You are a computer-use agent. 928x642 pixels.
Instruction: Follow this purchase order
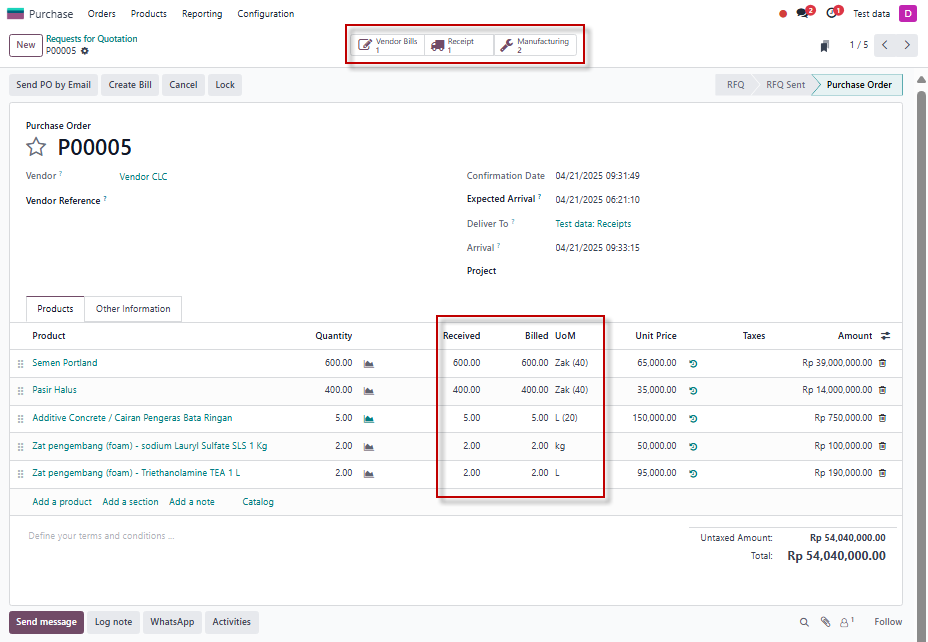[888, 622]
